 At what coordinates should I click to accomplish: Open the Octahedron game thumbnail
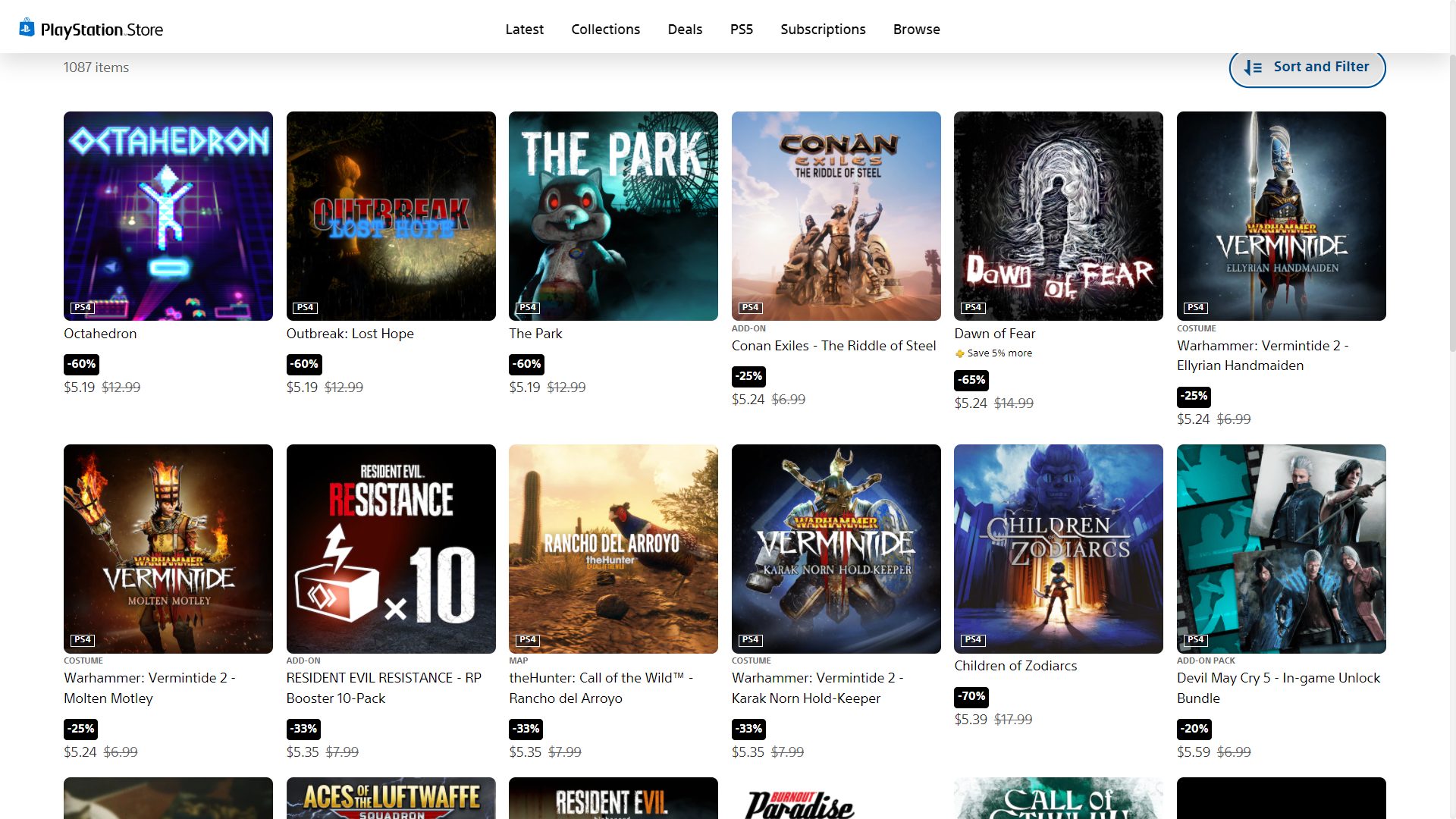coord(168,215)
